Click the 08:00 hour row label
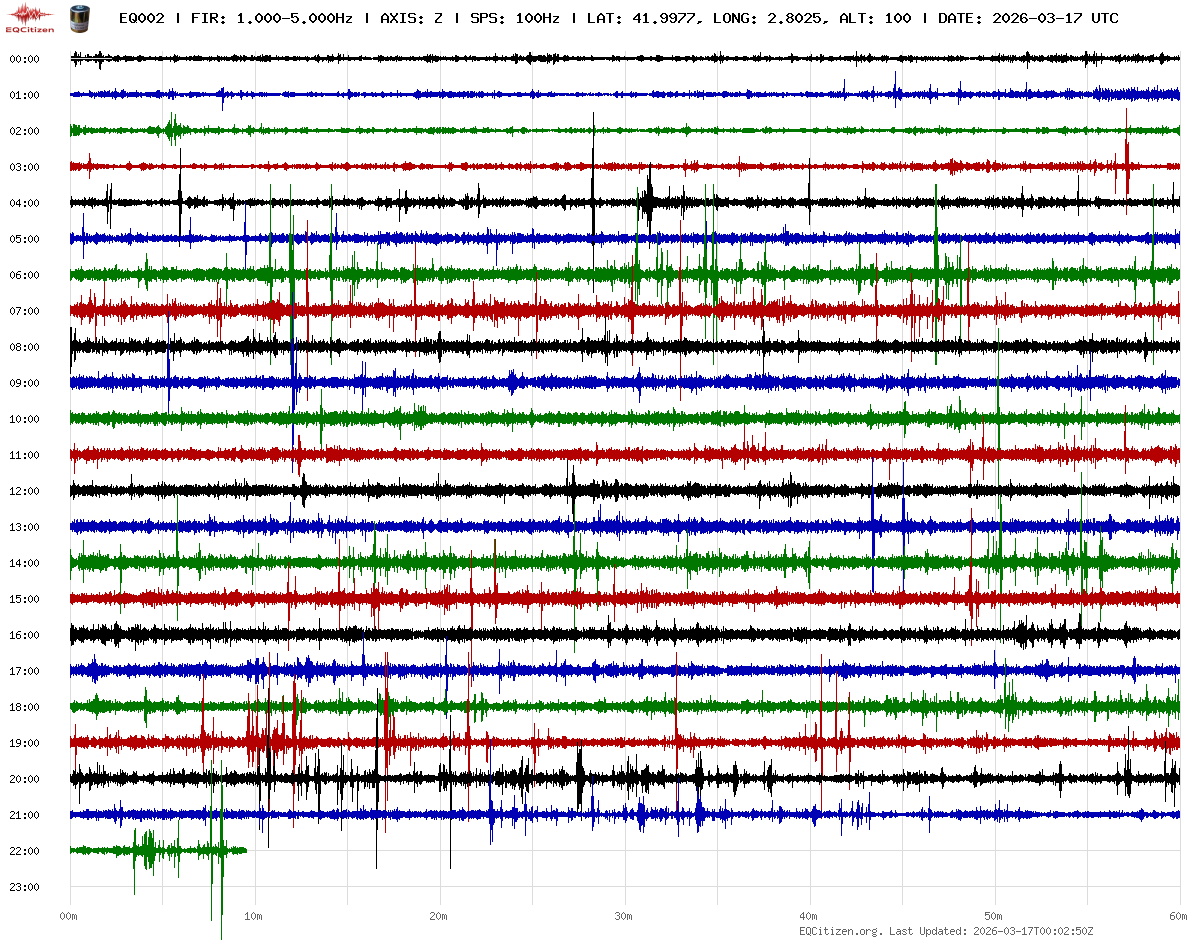1200x940 pixels. [x=24, y=347]
